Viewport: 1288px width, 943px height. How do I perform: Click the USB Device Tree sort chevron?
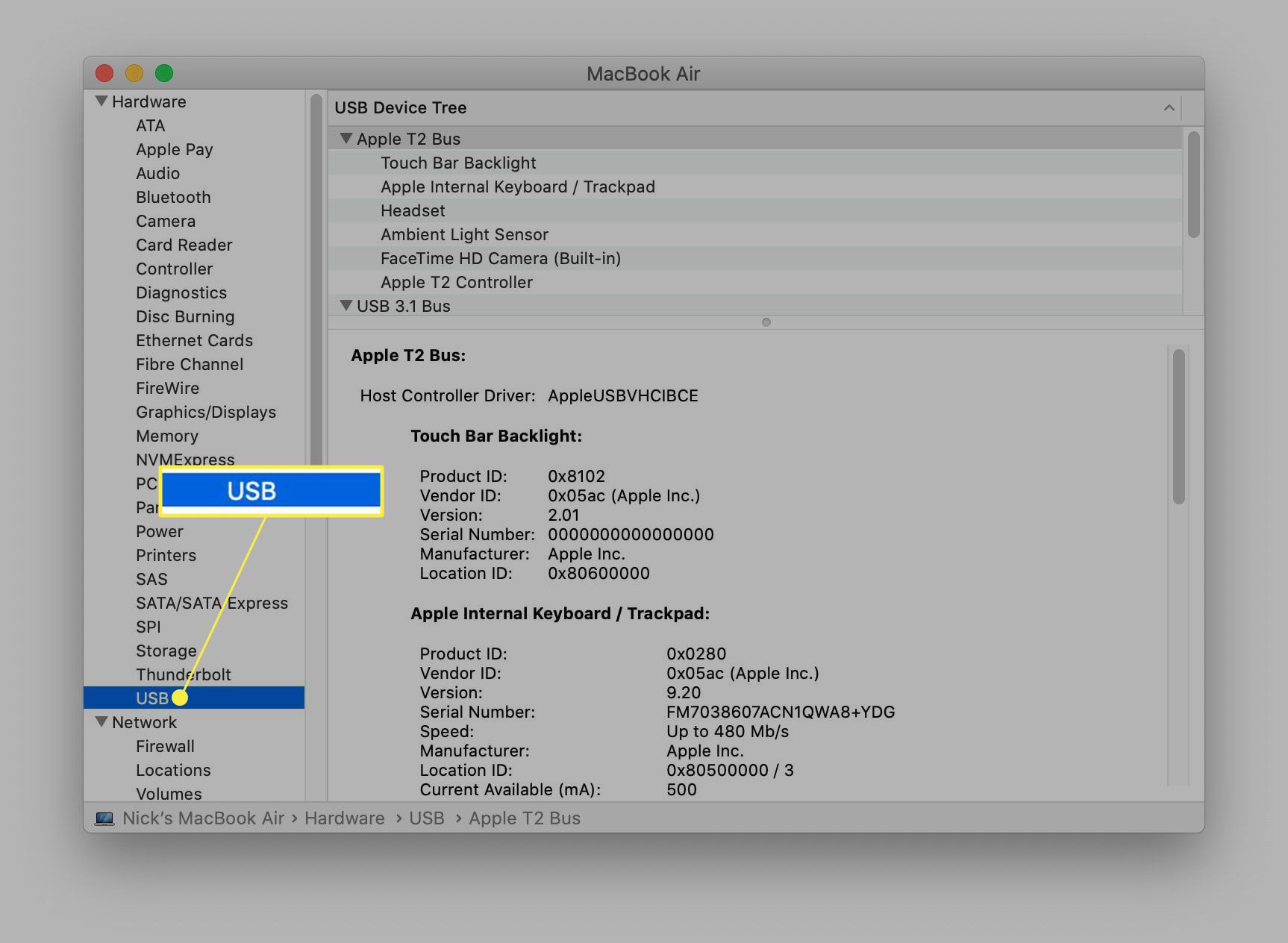[1169, 108]
